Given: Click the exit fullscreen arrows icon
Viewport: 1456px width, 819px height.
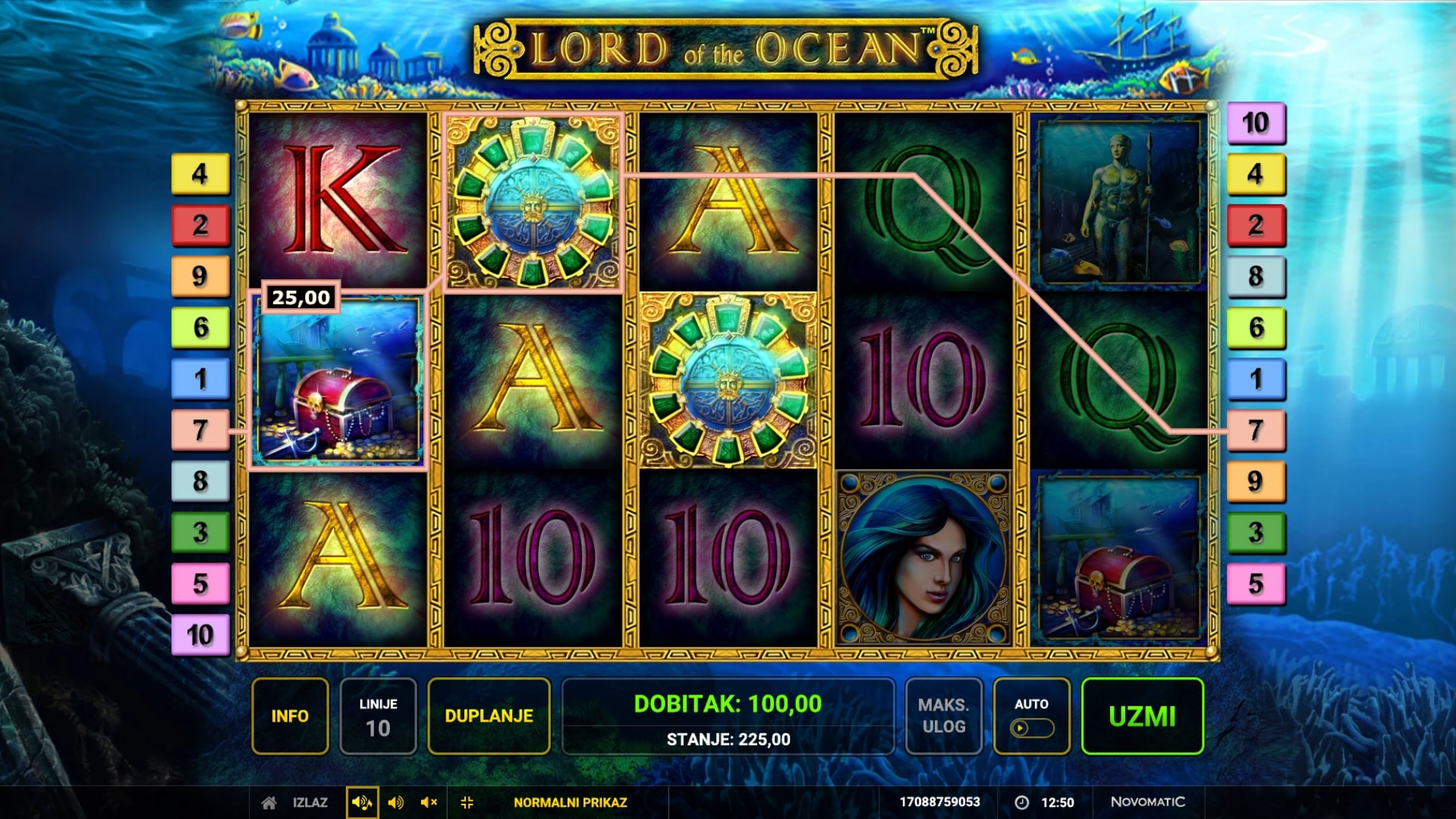Looking at the screenshot, I should [x=467, y=802].
